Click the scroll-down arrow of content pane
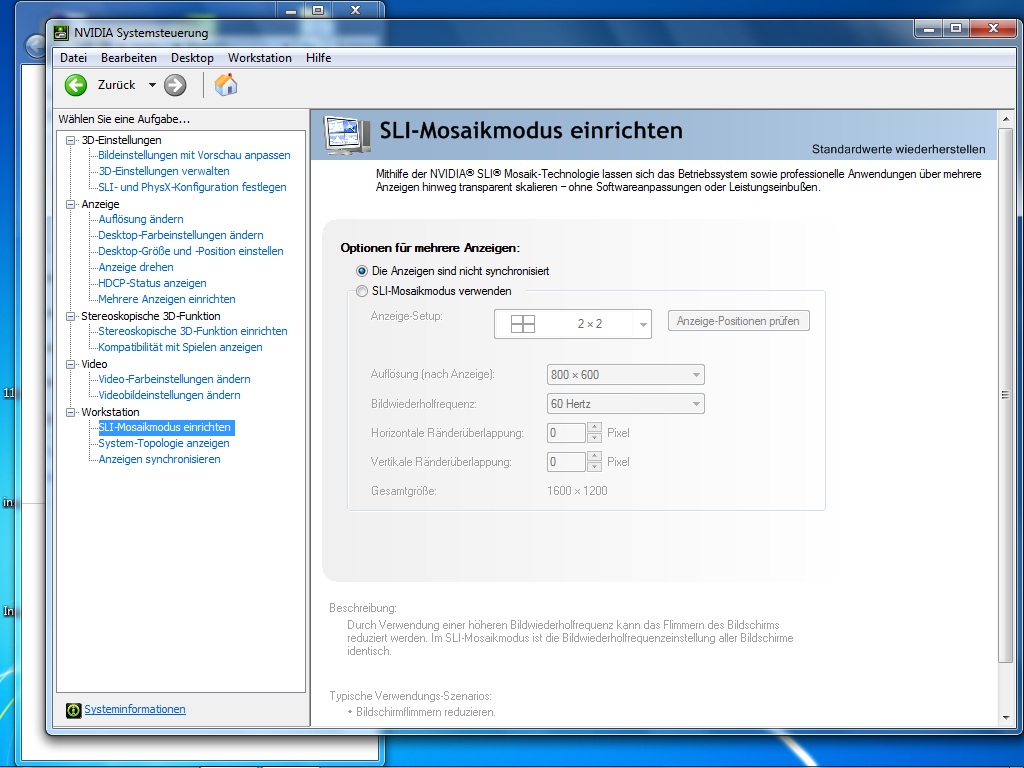 [1006, 717]
